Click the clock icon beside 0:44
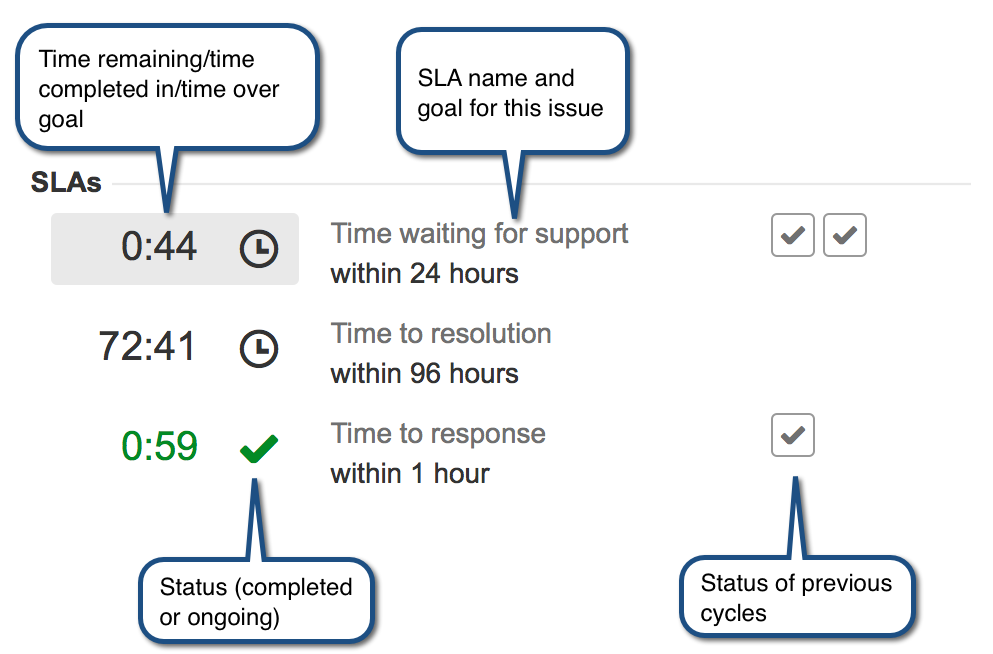This screenshot has height=654, width=993. coord(258,248)
